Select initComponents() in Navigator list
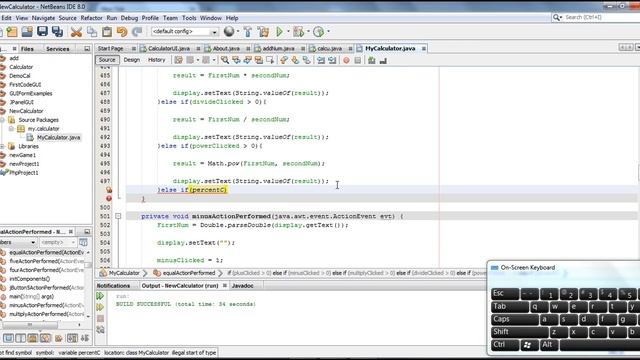Image resolution: width=640 pixels, height=360 pixels. click(29, 279)
